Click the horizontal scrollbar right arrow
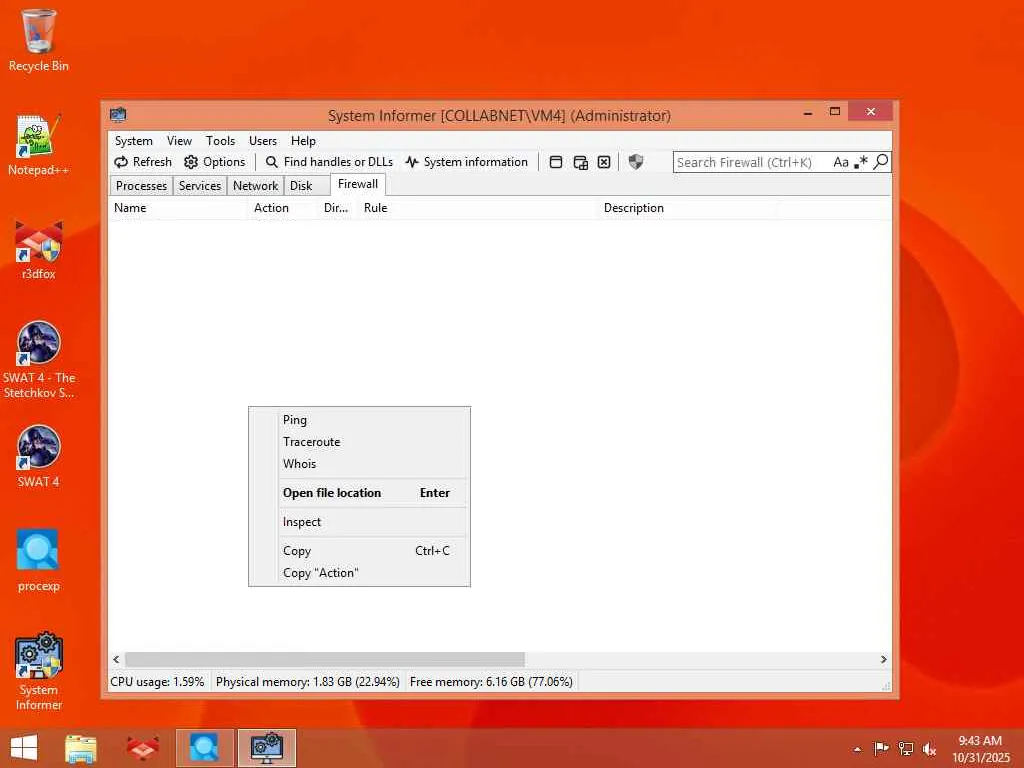This screenshot has width=1024, height=768. click(x=884, y=660)
